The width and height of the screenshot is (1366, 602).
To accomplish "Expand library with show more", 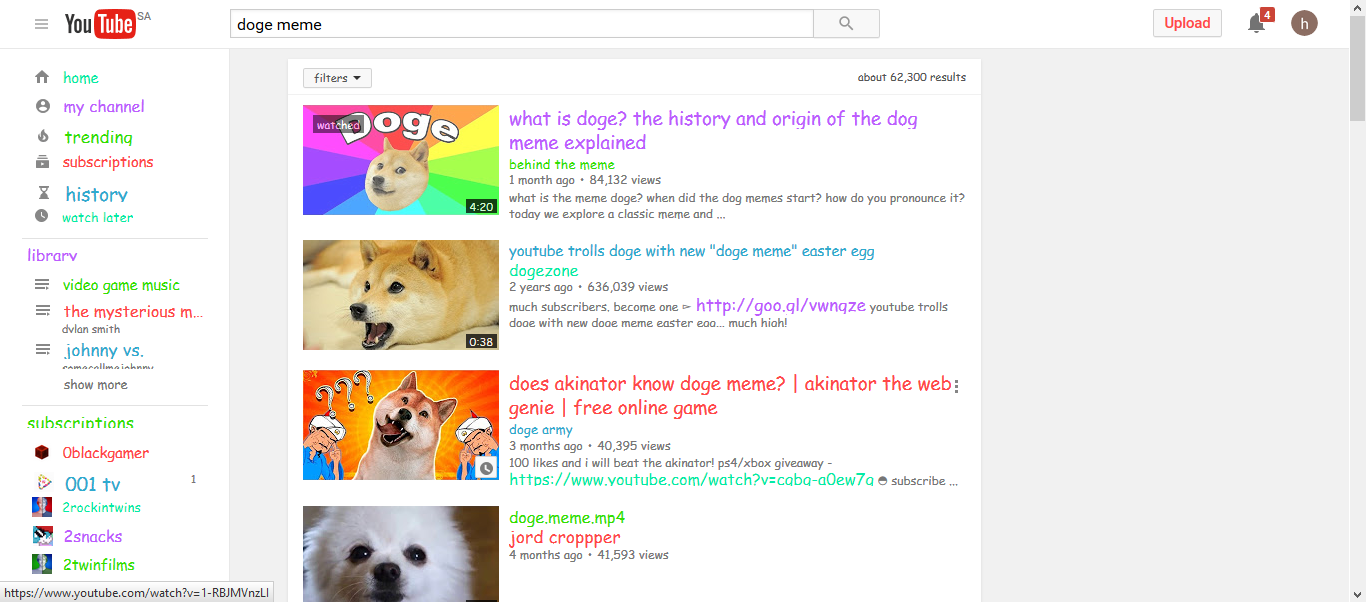I will tap(96, 385).
